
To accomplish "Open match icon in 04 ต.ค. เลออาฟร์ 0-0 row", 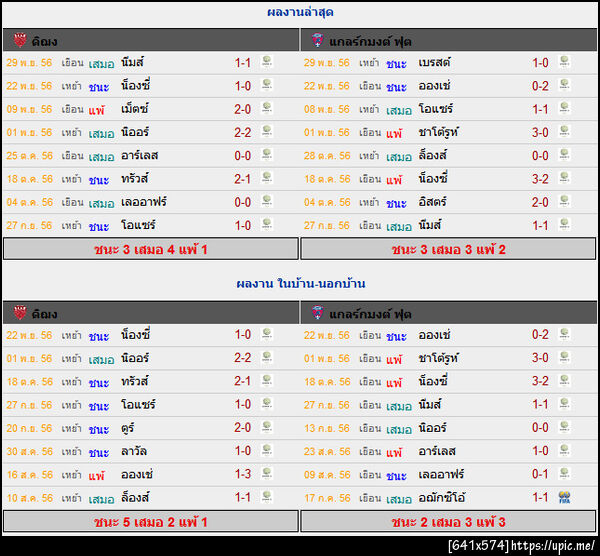I will pos(266,202).
